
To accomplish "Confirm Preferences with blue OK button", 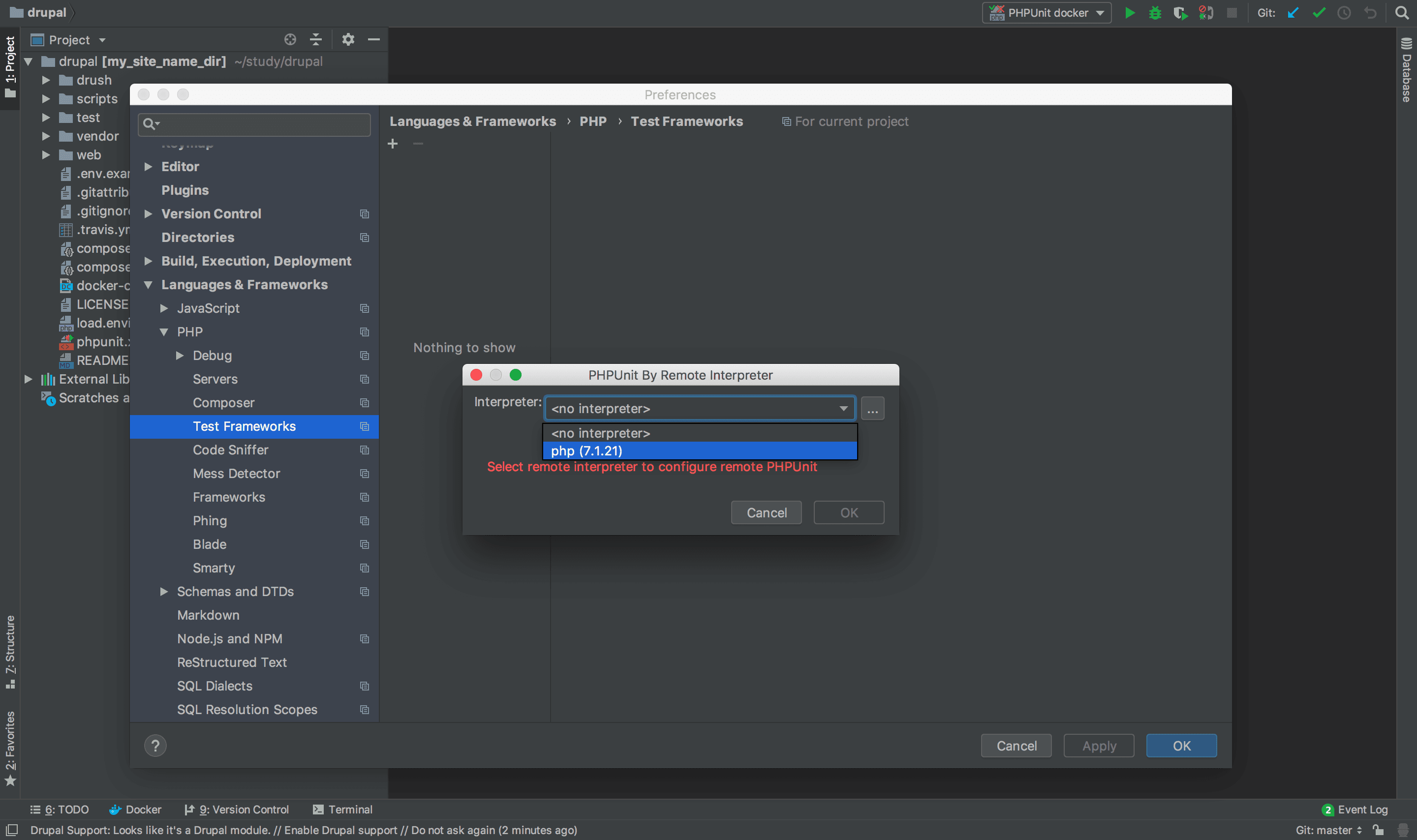I will 1181,746.
